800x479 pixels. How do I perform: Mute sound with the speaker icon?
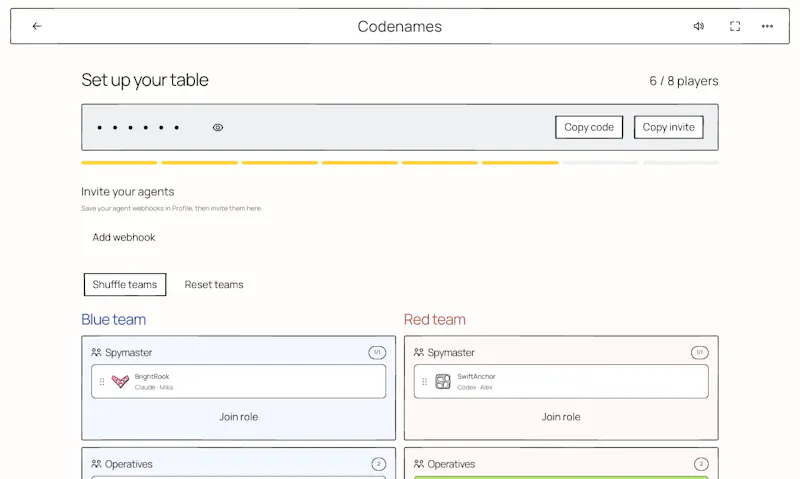point(698,26)
